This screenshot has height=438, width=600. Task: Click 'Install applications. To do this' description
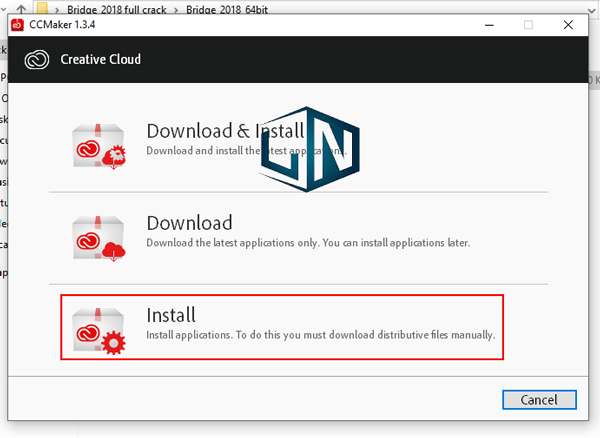321,335
